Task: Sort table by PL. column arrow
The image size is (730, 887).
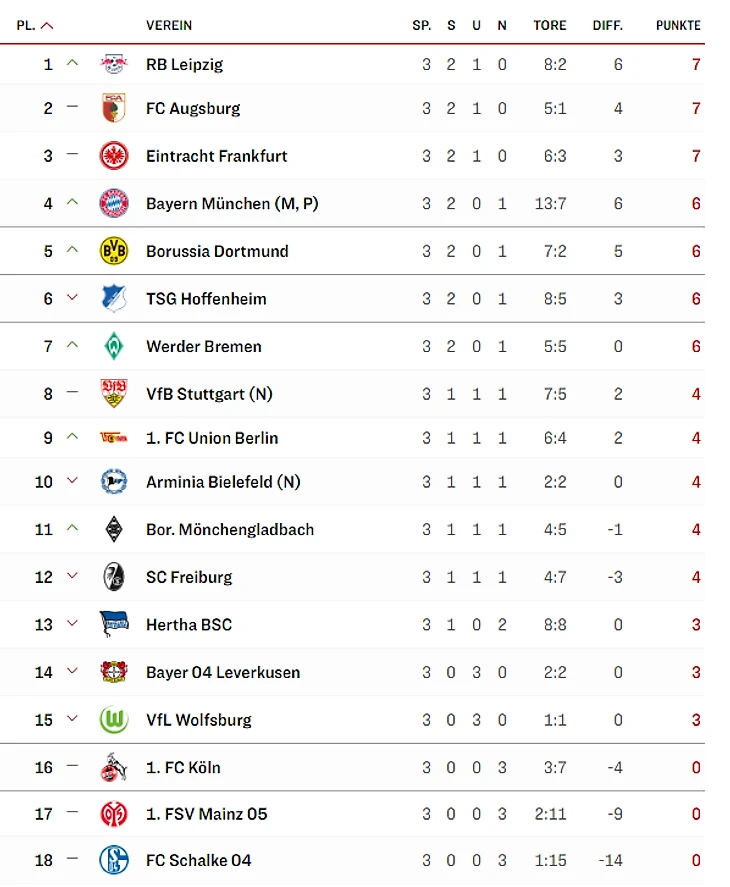Action: (x=47, y=26)
